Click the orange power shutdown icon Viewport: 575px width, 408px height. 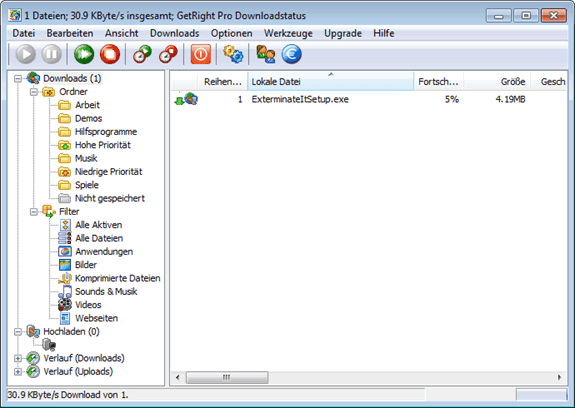tap(201, 54)
